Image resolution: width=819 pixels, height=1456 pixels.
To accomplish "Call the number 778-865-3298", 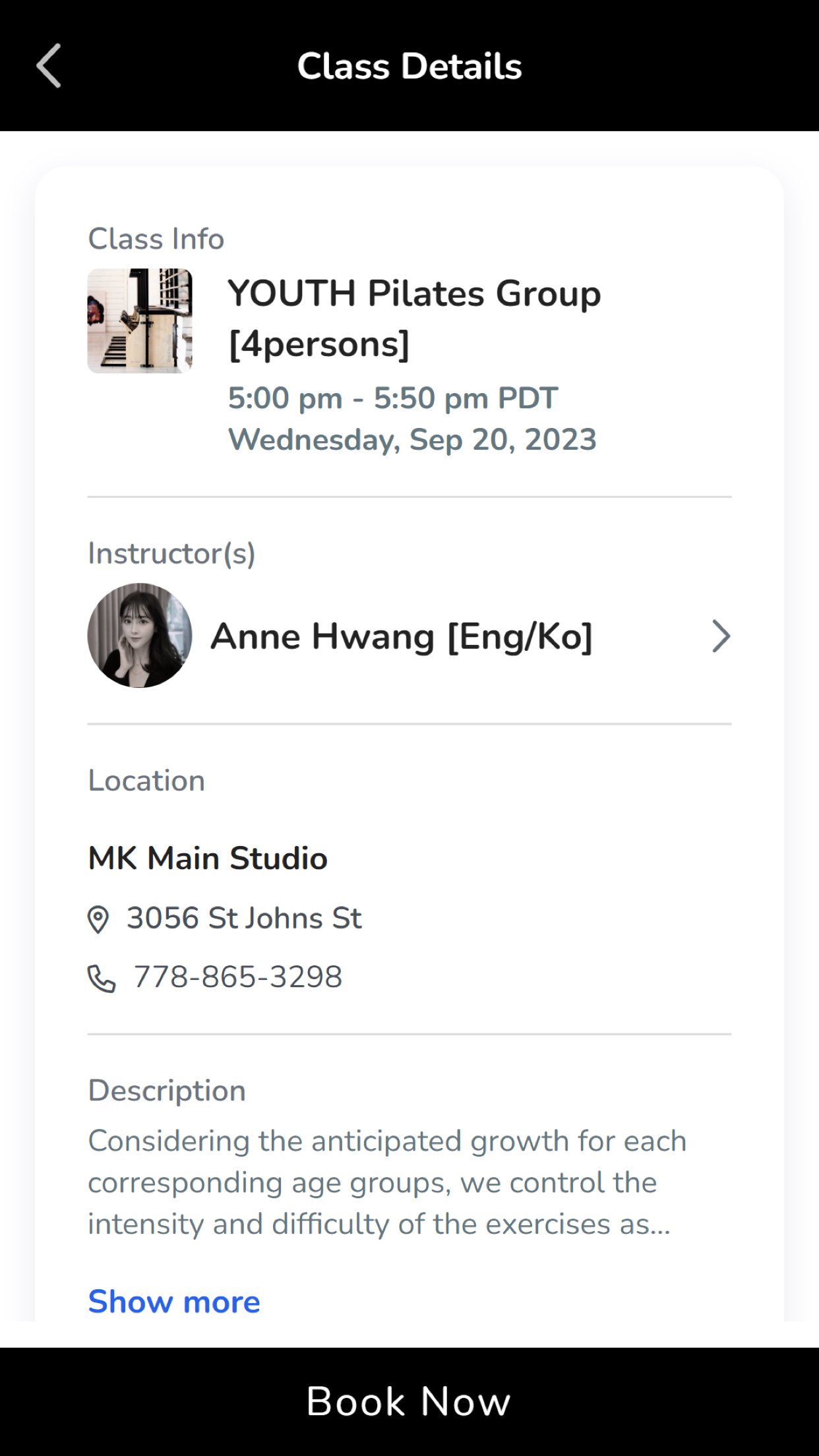I will [x=238, y=977].
